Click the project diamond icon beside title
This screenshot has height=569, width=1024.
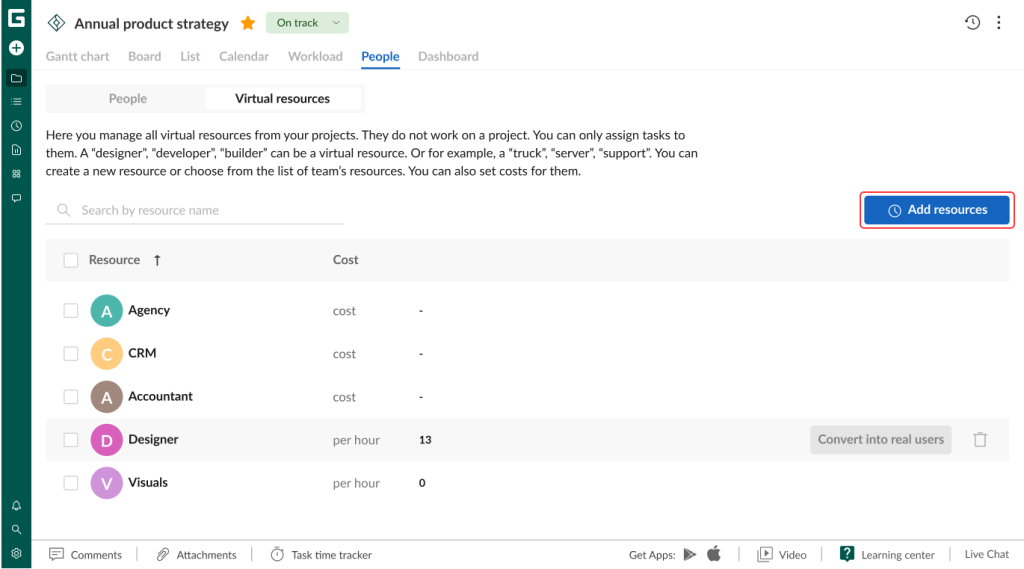pos(56,23)
